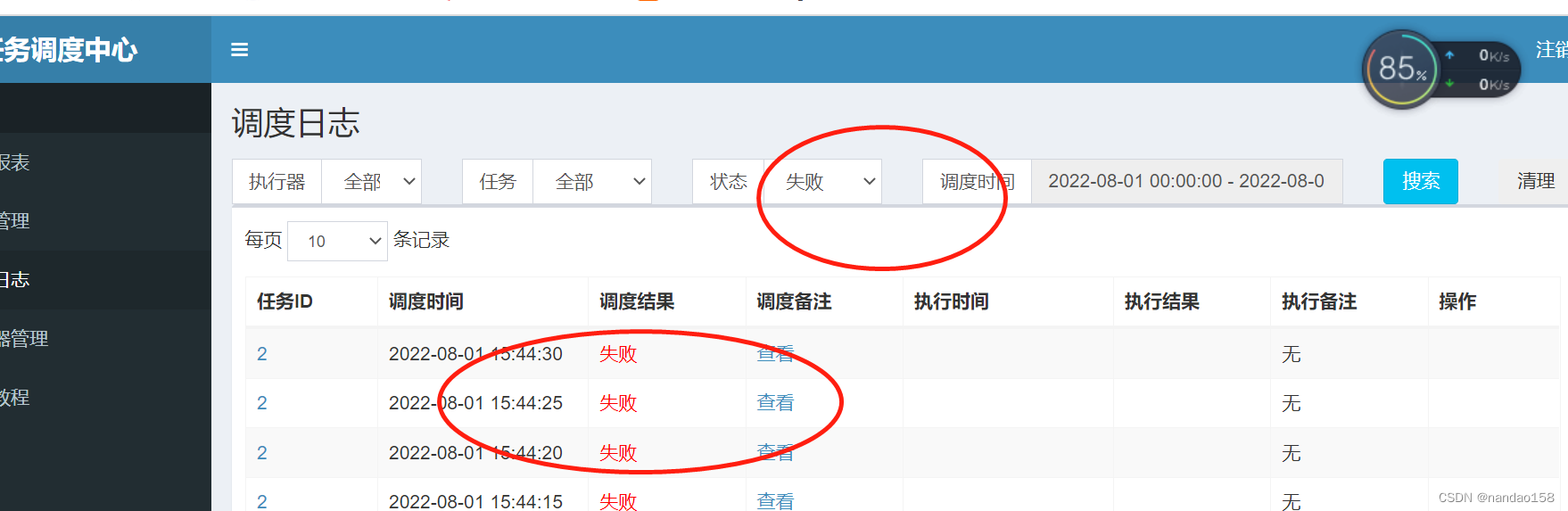1568x511 pixels.
Task: Click the blue 搜索 button
Action: click(1421, 182)
